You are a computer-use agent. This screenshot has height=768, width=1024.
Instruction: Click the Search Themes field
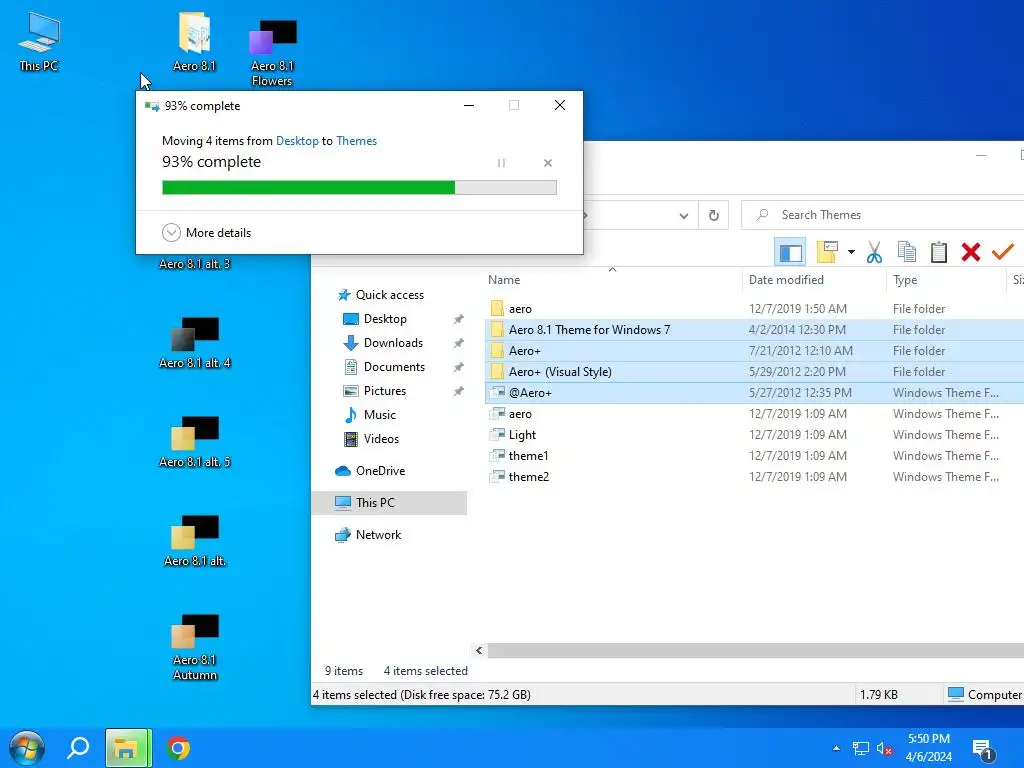tap(883, 215)
